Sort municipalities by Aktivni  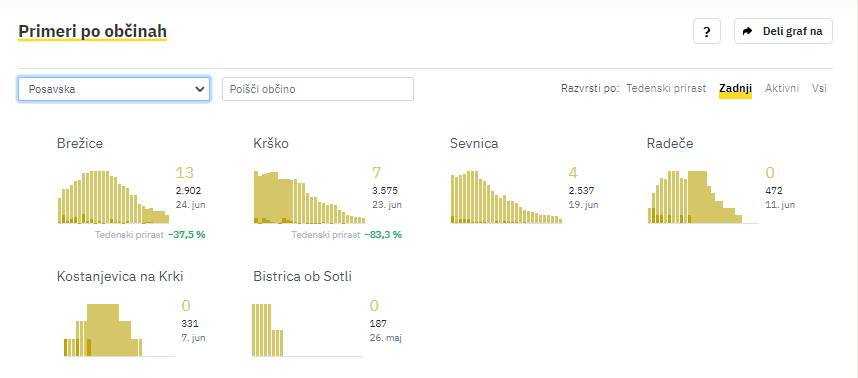pos(782,88)
